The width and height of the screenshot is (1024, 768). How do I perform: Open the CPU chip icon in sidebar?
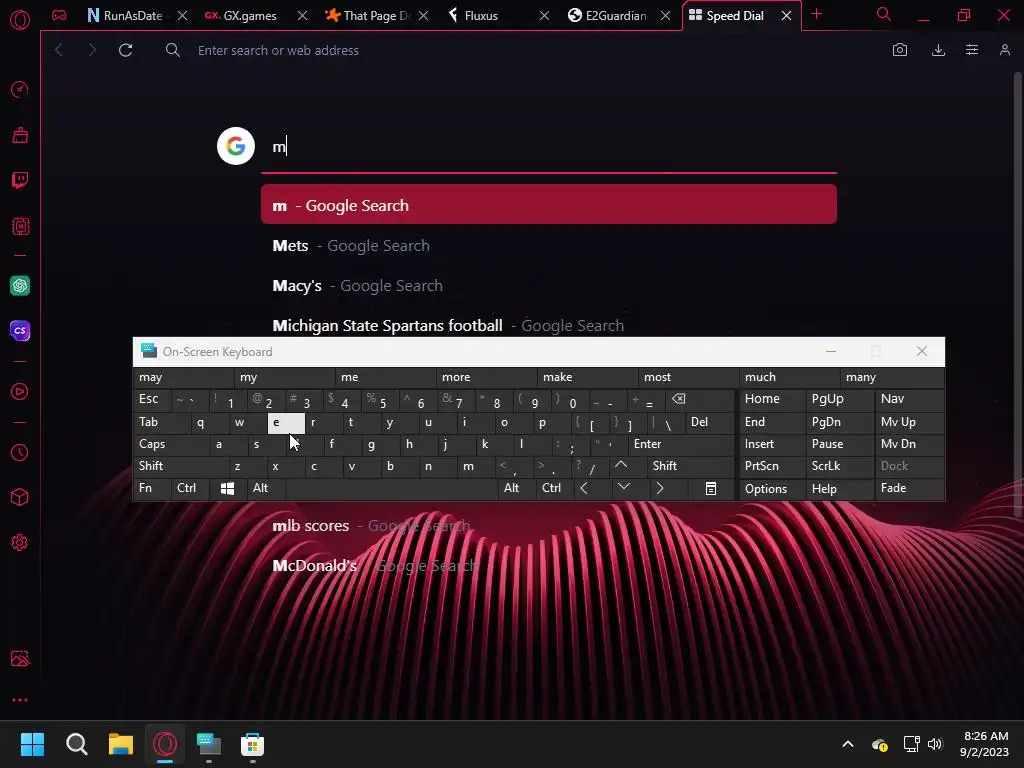coord(20,226)
